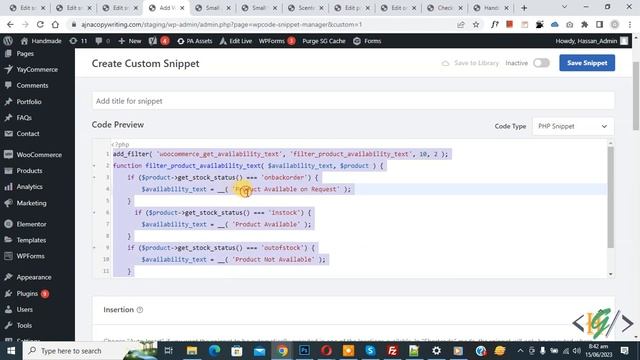Viewport: 640px width, 360px height.
Task: Open the Chrome three-dot menu
Action: pyautogui.click(x=630, y=24)
